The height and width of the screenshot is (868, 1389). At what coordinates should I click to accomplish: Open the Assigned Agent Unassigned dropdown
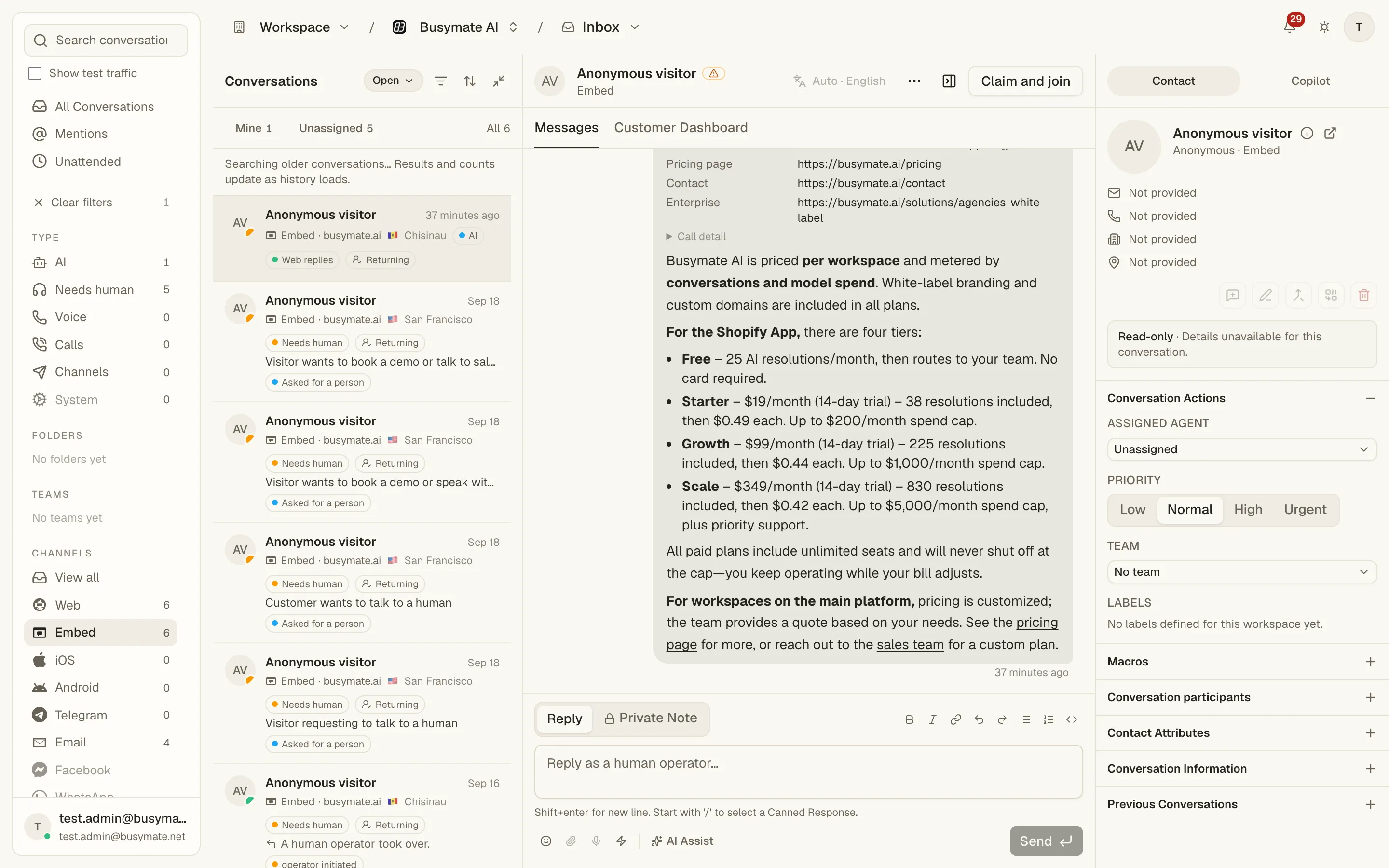(1241, 449)
